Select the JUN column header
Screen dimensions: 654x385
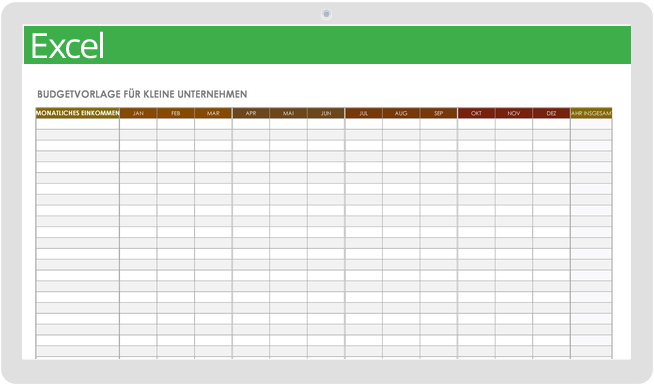(326, 113)
